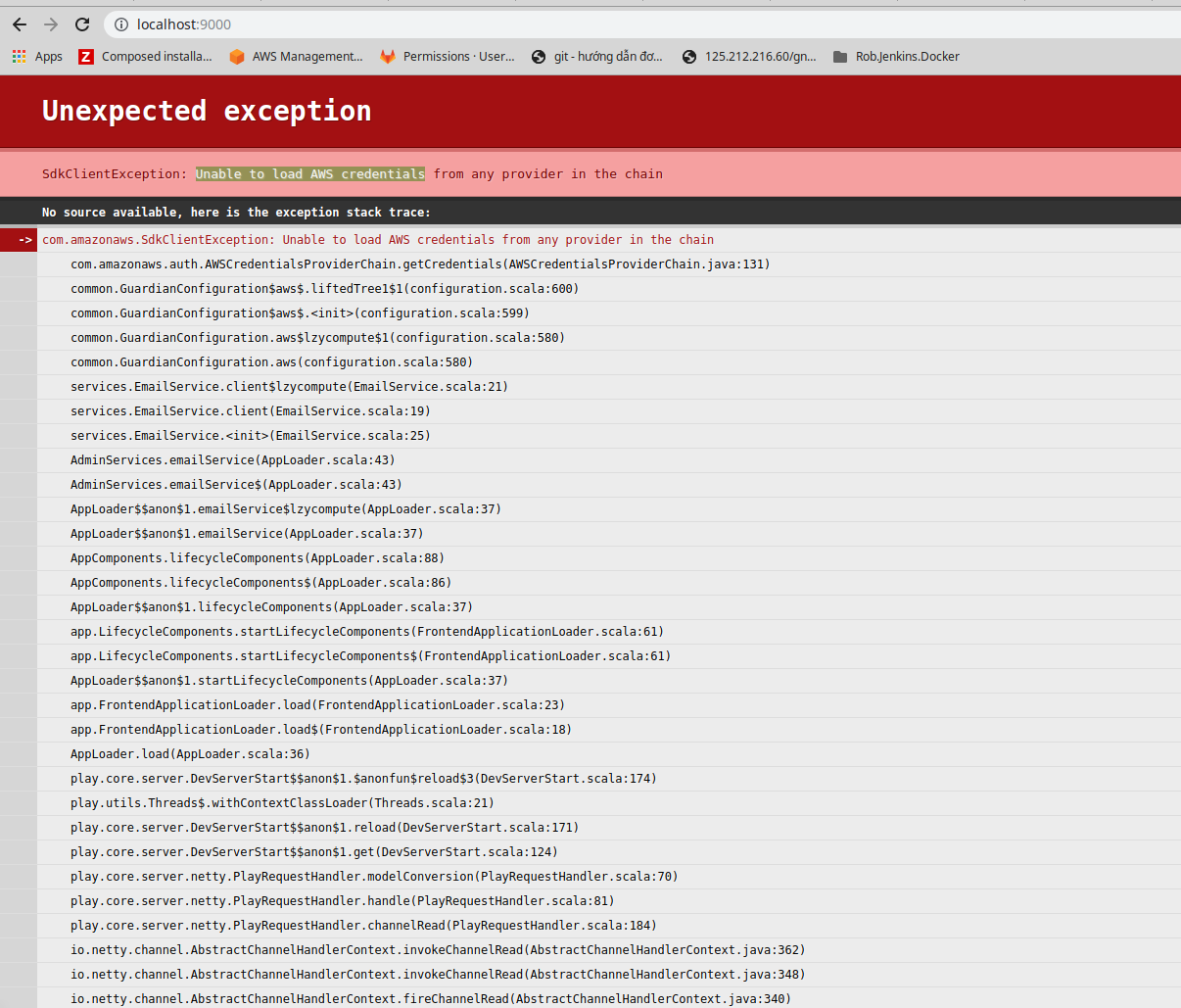This screenshot has width=1181, height=1008.
Task: Open the Apps grid shortcut
Action: click(37, 57)
